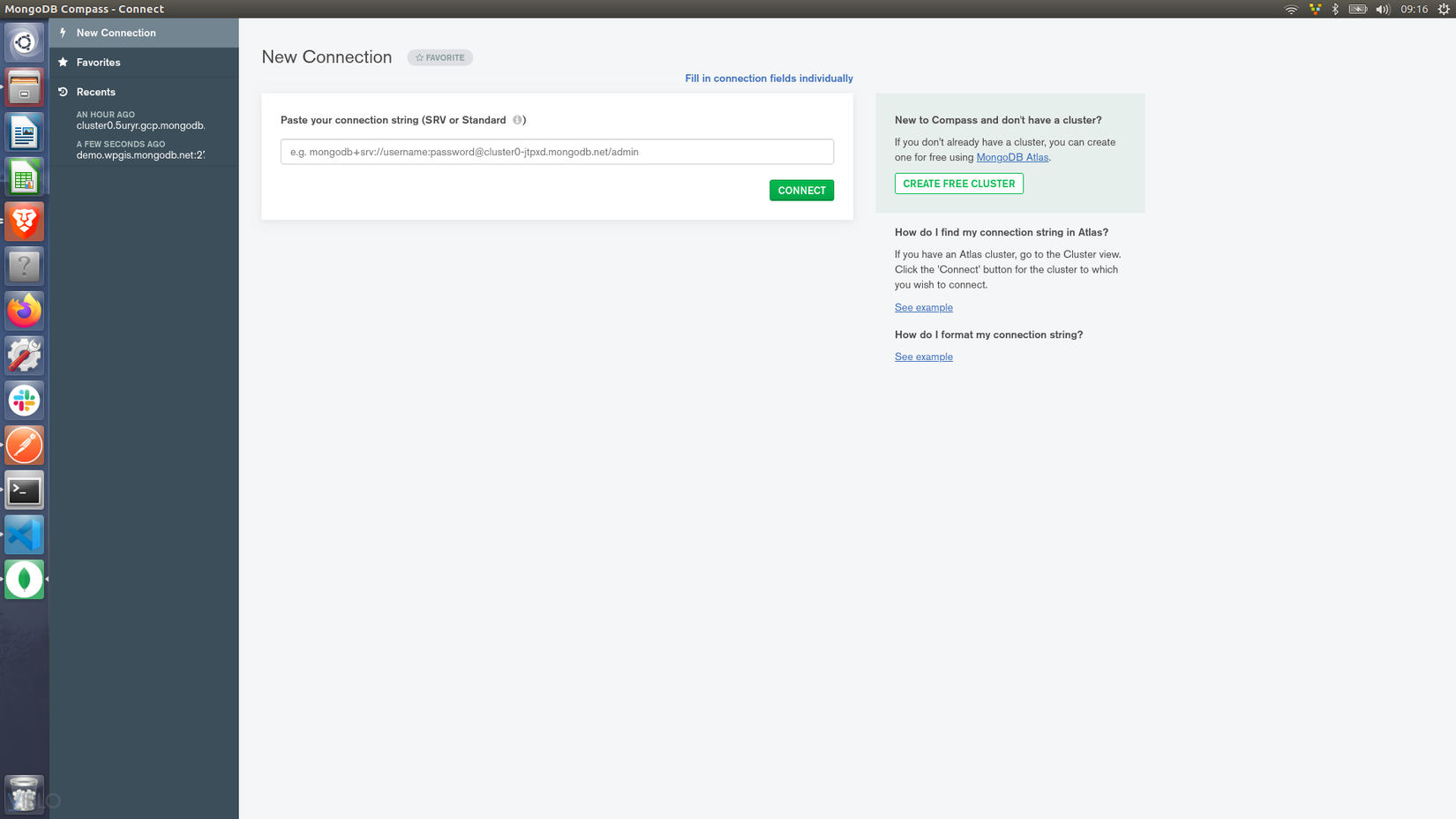Open the Wi-Fi network indicator

1291,9
